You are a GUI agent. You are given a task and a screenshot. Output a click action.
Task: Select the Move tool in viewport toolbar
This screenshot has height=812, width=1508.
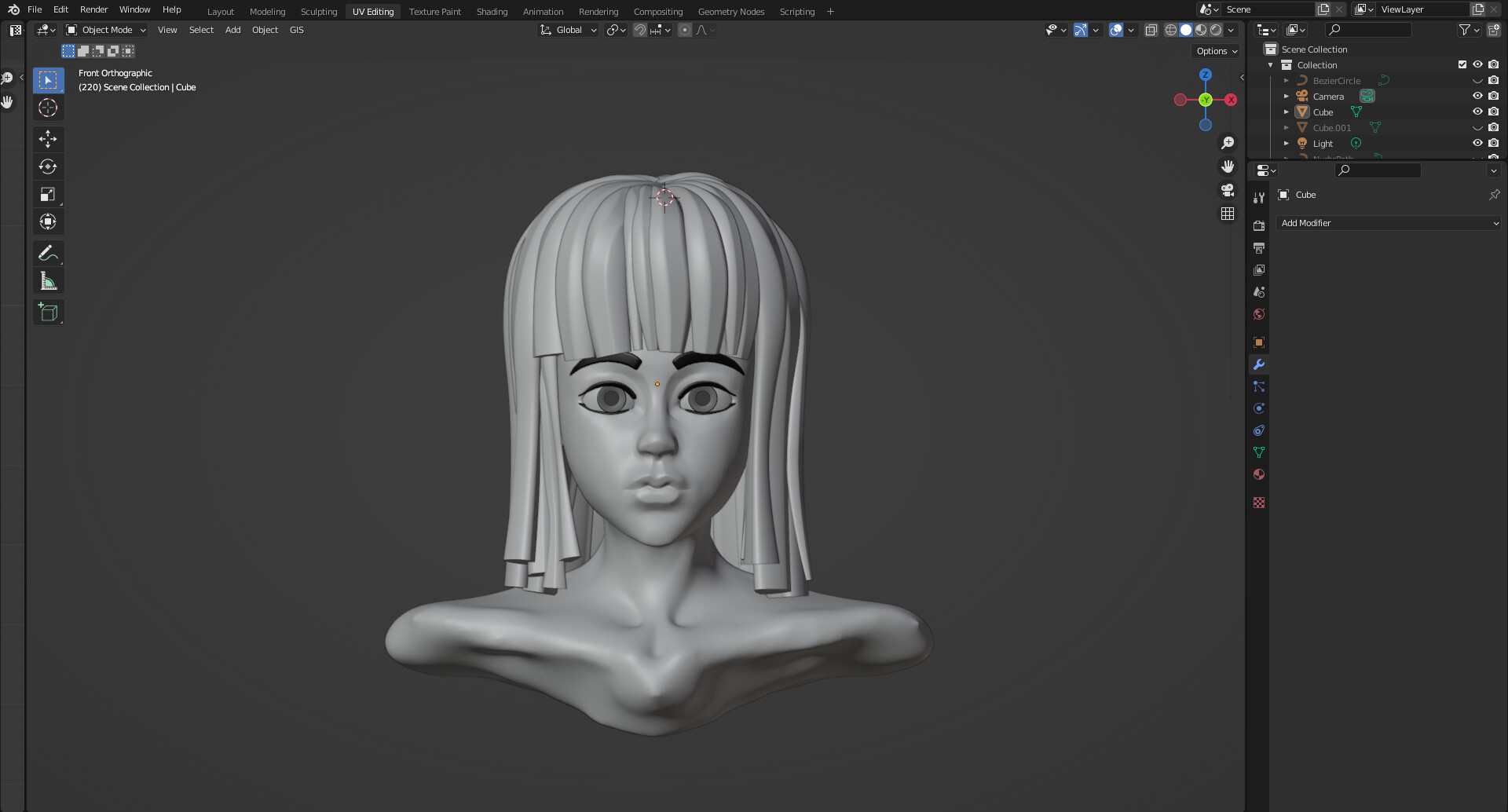48,138
